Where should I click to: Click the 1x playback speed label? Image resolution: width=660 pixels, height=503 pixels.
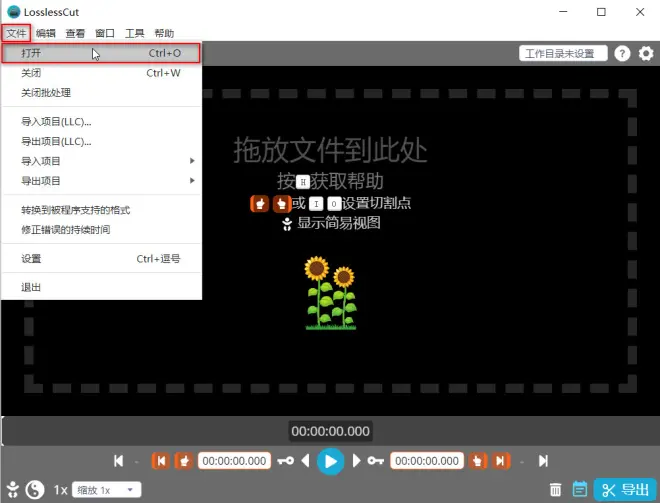coord(60,490)
